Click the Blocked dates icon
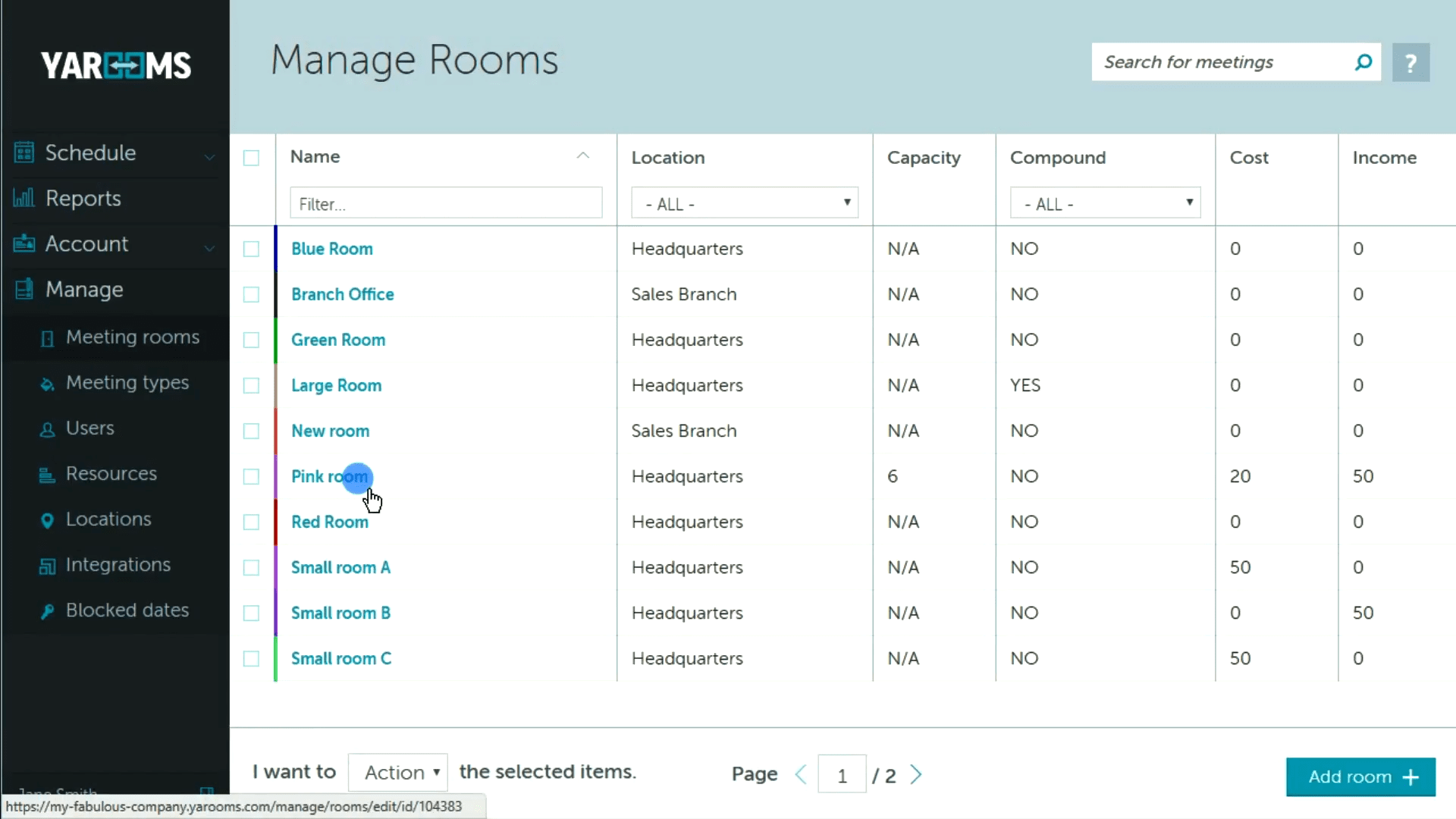Image resolution: width=1456 pixels, height=819 pixels. pos(47,610)
